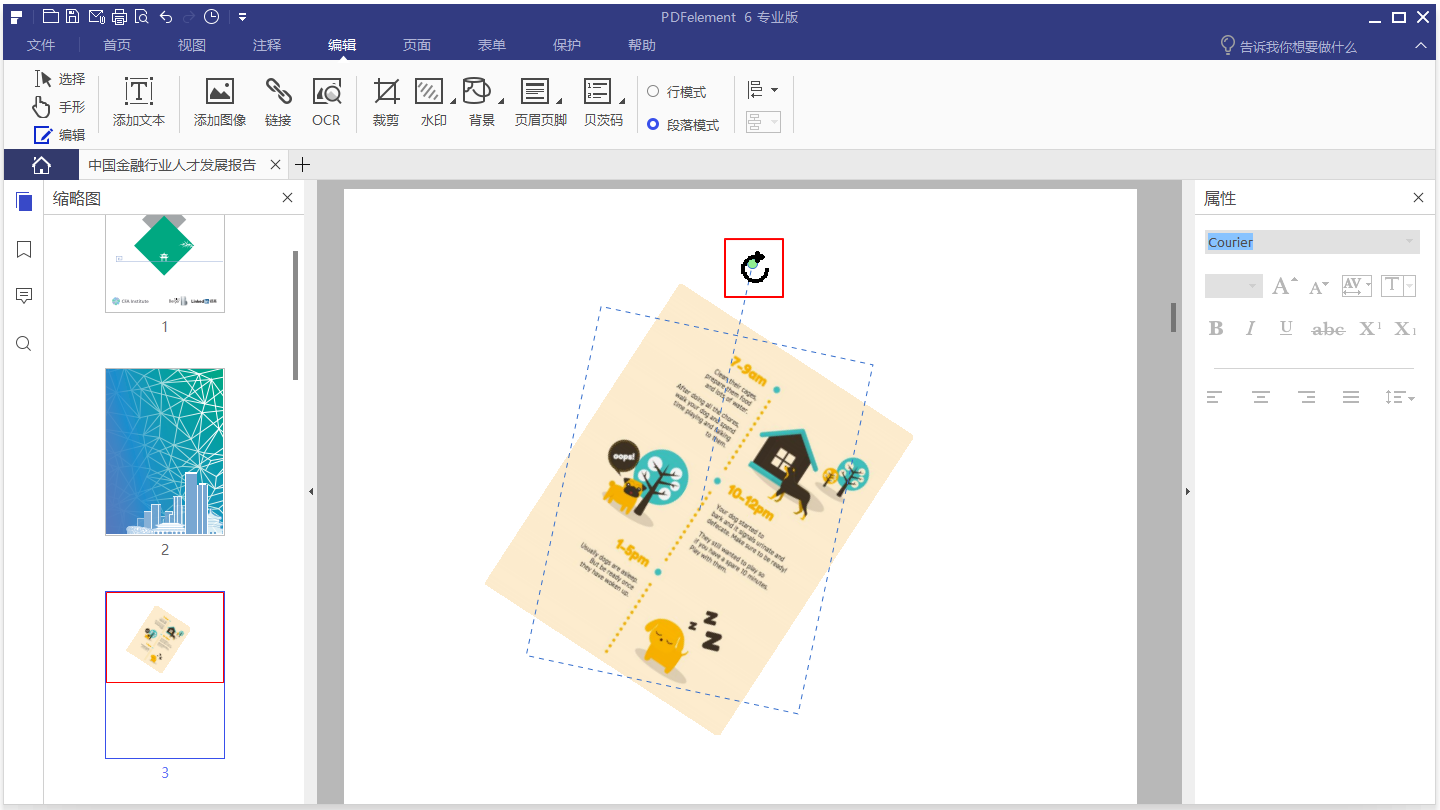
Task: Select 段落模式 paragraph mode radio button
Action: 683,125
